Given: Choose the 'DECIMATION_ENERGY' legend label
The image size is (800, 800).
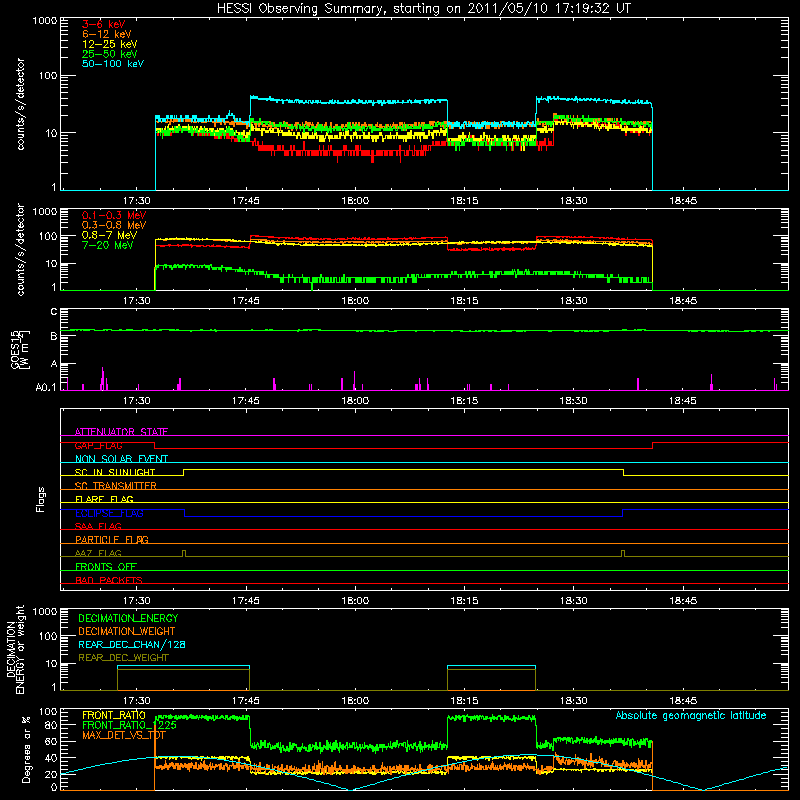Looking at the screenshot, I should point(128,618).
